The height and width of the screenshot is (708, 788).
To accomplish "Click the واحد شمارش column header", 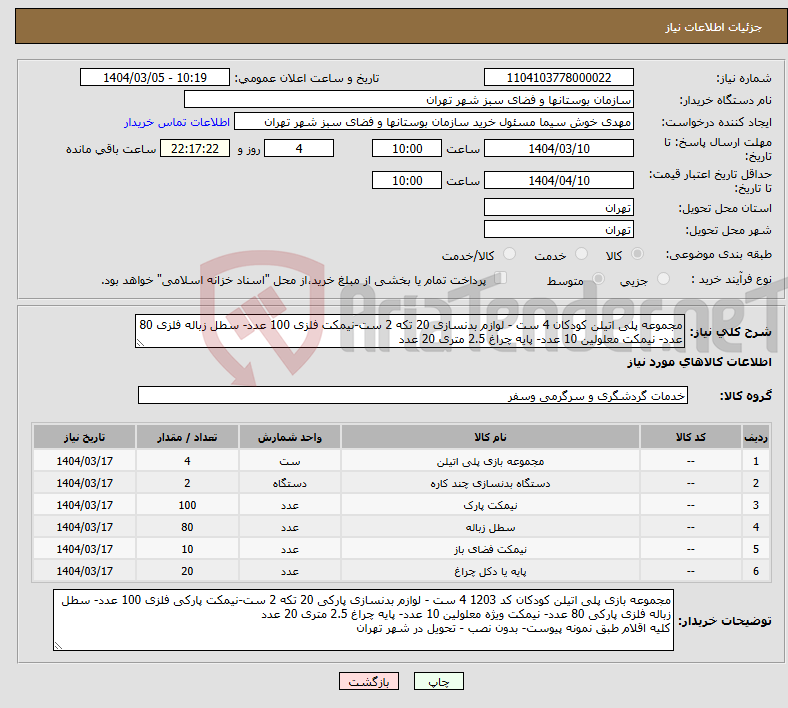I will (x=290, y=437).
